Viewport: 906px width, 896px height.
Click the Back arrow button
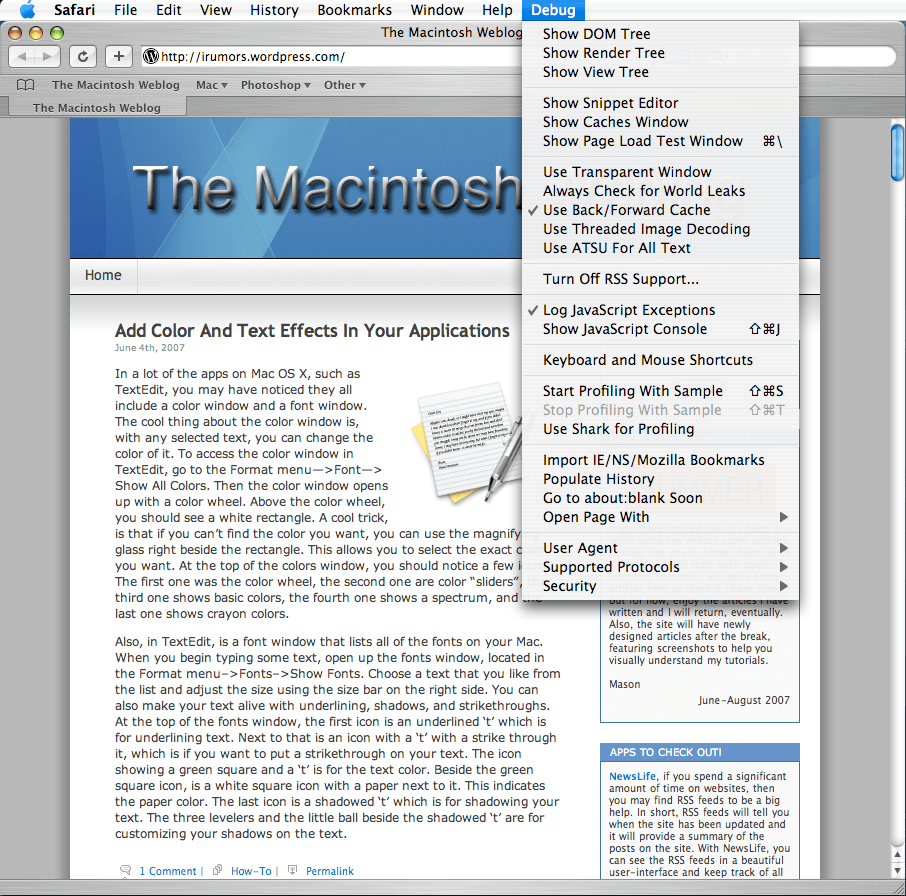pyautogui.click(x=22, y=56)
